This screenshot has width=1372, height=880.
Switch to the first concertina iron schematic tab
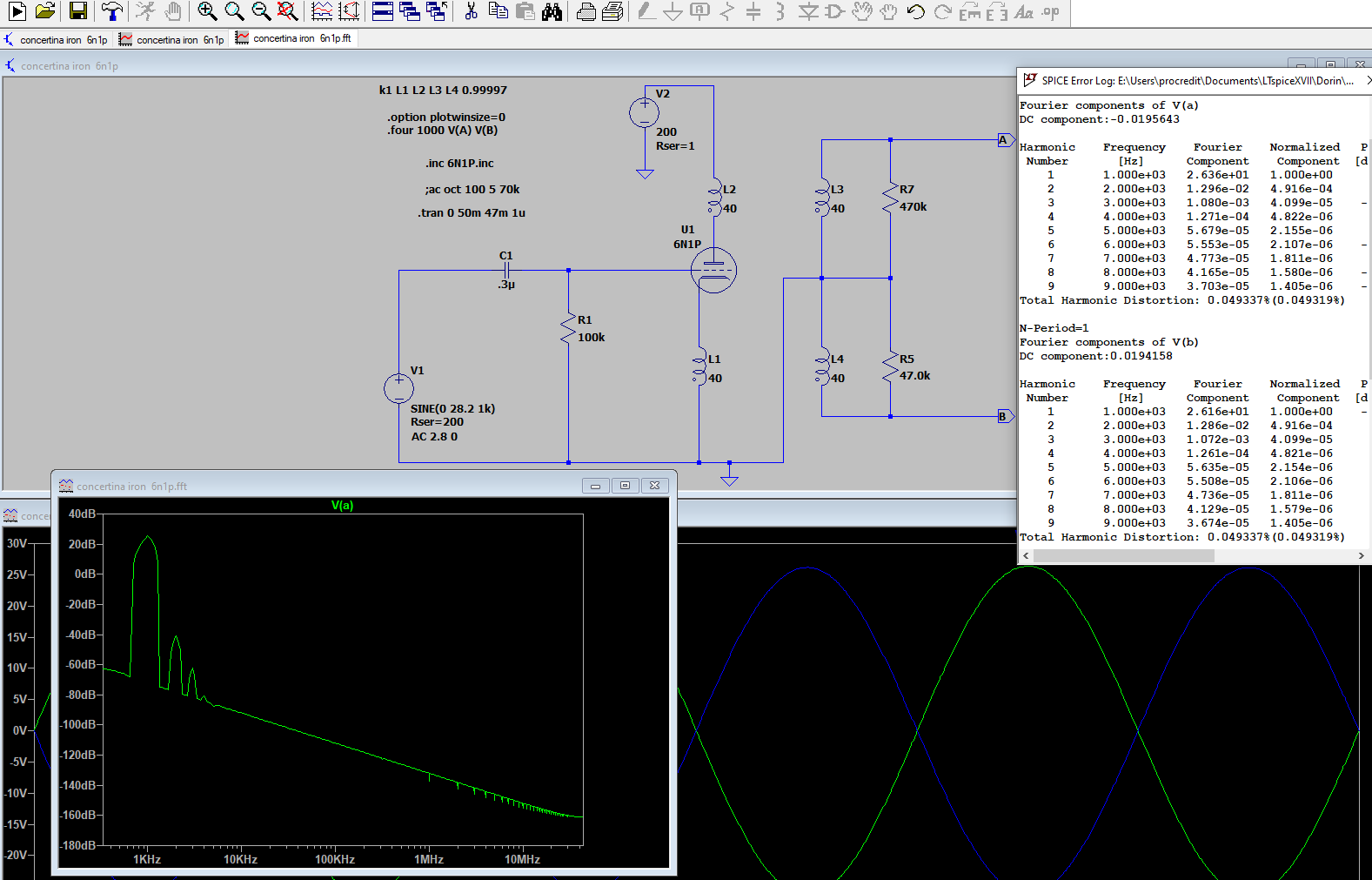[56, 39]
